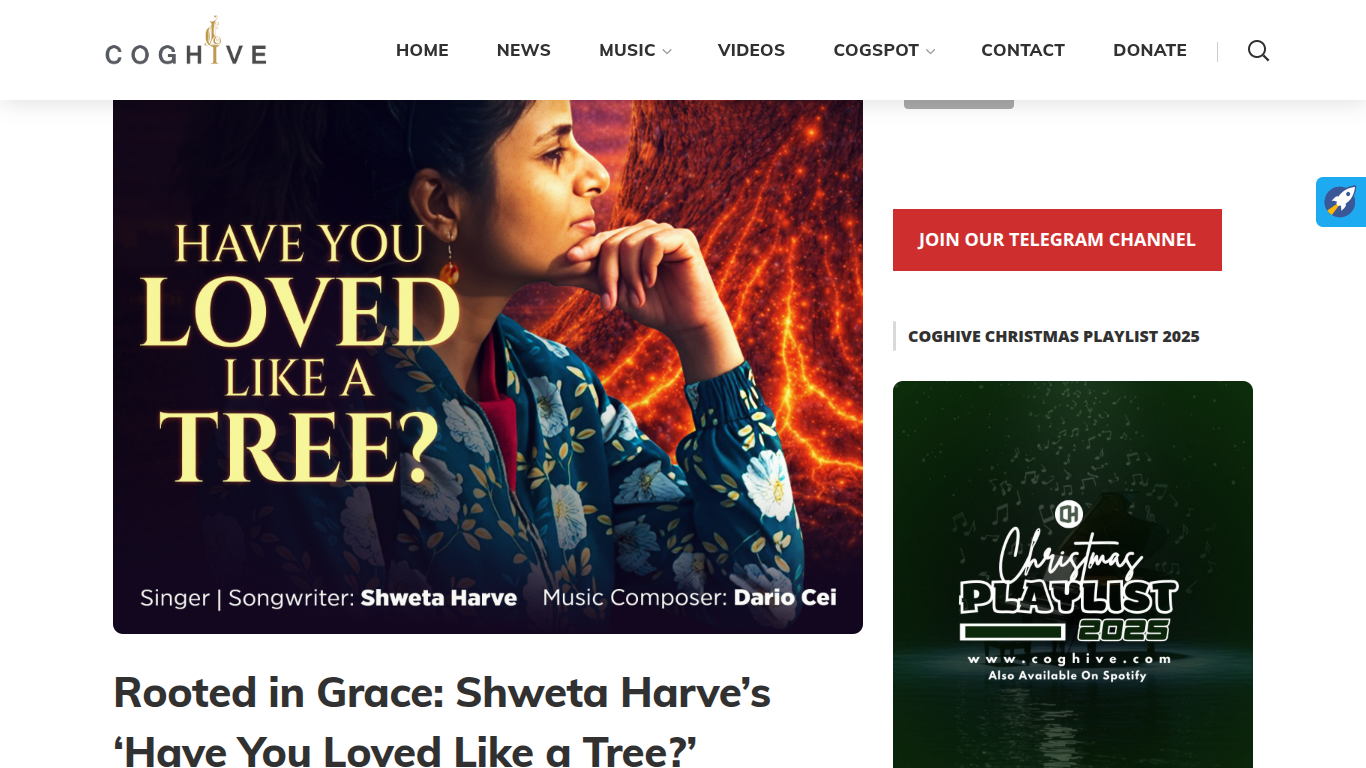1366x768 pixels.
Task: Expand the MUSIC dropdown chevron
Action: (667, 52)
